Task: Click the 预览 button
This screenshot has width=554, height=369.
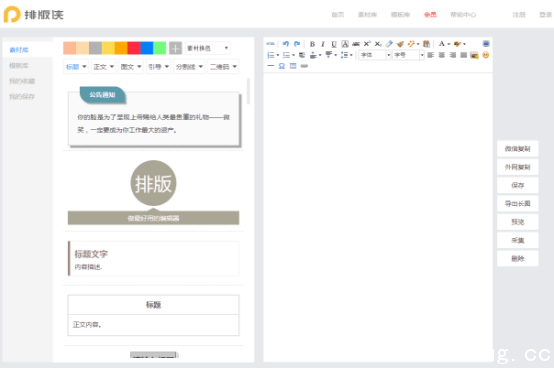Action: (x=518, y=222)
